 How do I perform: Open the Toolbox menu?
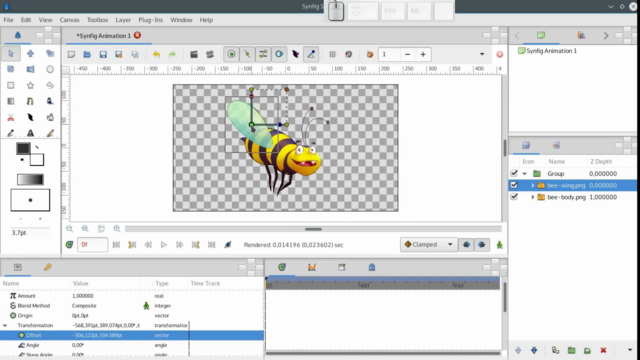97,20
